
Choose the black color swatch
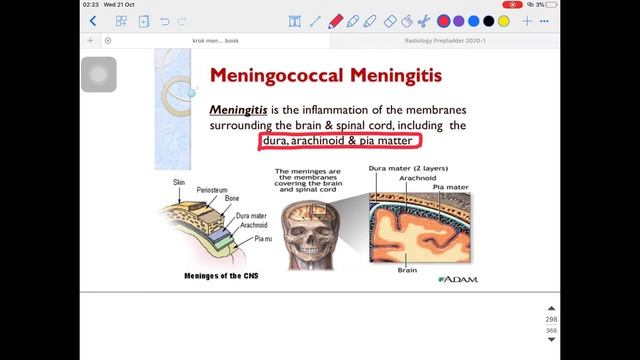coord(489,21)
